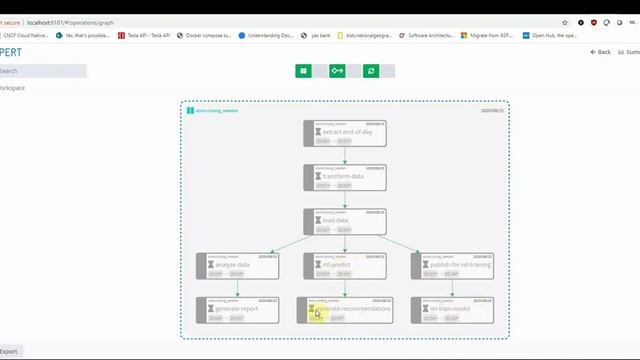Click the gray status bar on load-data node

(x=309, y=222)
